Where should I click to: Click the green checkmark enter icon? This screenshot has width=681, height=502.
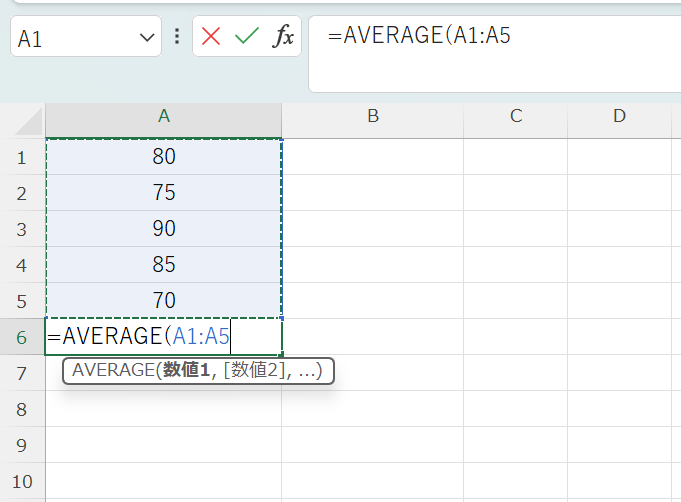pos(246,37)
